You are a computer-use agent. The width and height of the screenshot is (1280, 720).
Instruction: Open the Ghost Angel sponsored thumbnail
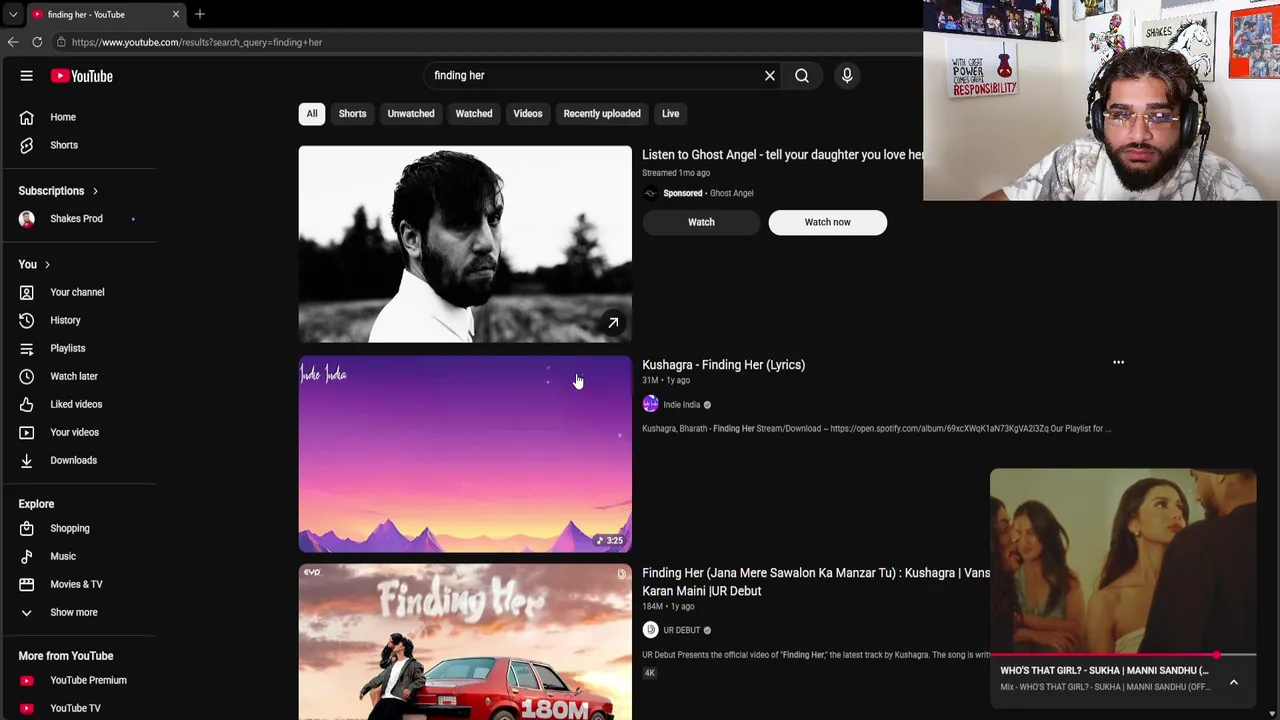click(465, 244)
